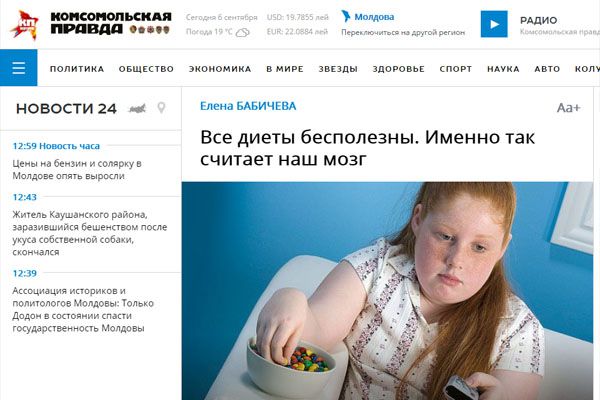
Task: Open author link Елена БАБИЧЕВА
Action: (x=248, y=106)
